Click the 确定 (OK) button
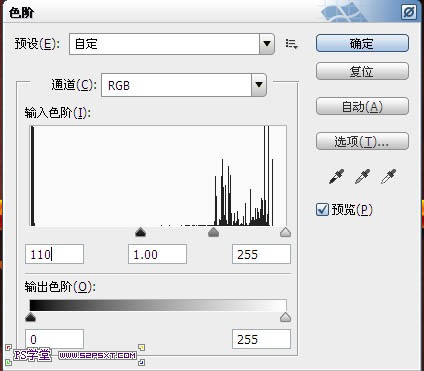 [x=362, y=43]
